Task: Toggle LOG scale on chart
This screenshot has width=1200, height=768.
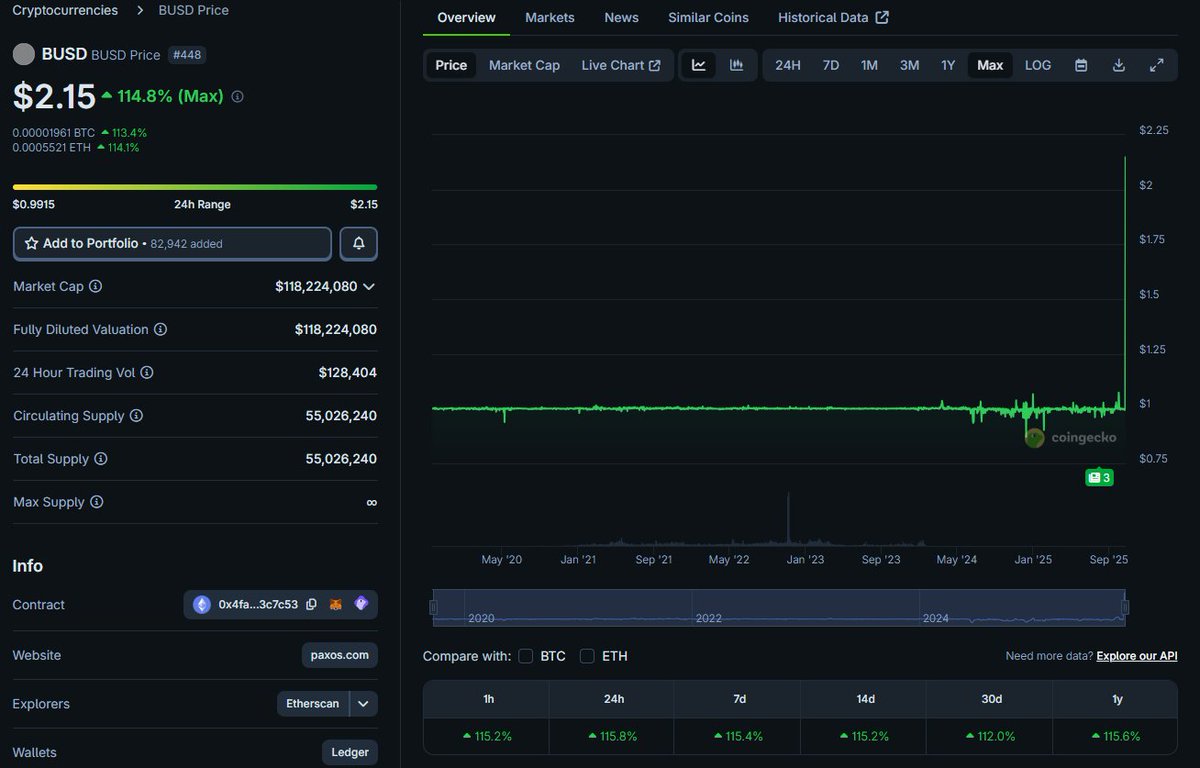Action: click(x=1038, y=65)
